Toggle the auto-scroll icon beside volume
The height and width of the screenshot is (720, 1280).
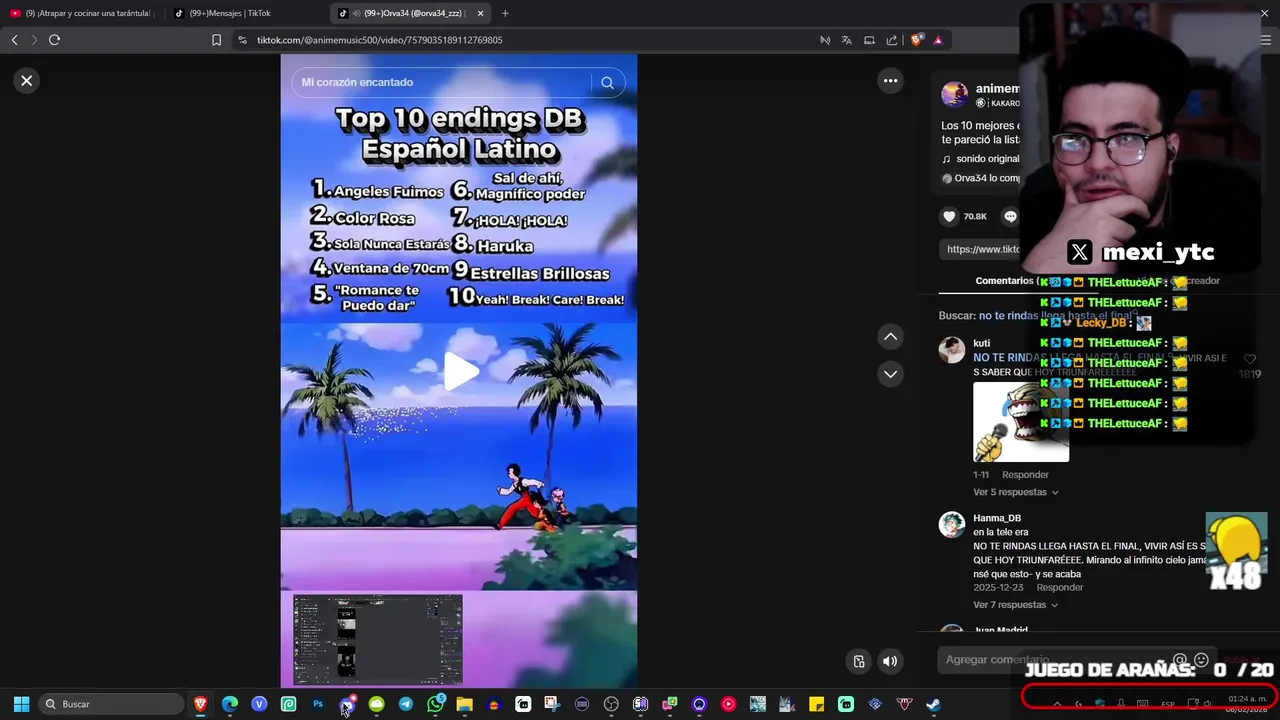click(859, 661)
